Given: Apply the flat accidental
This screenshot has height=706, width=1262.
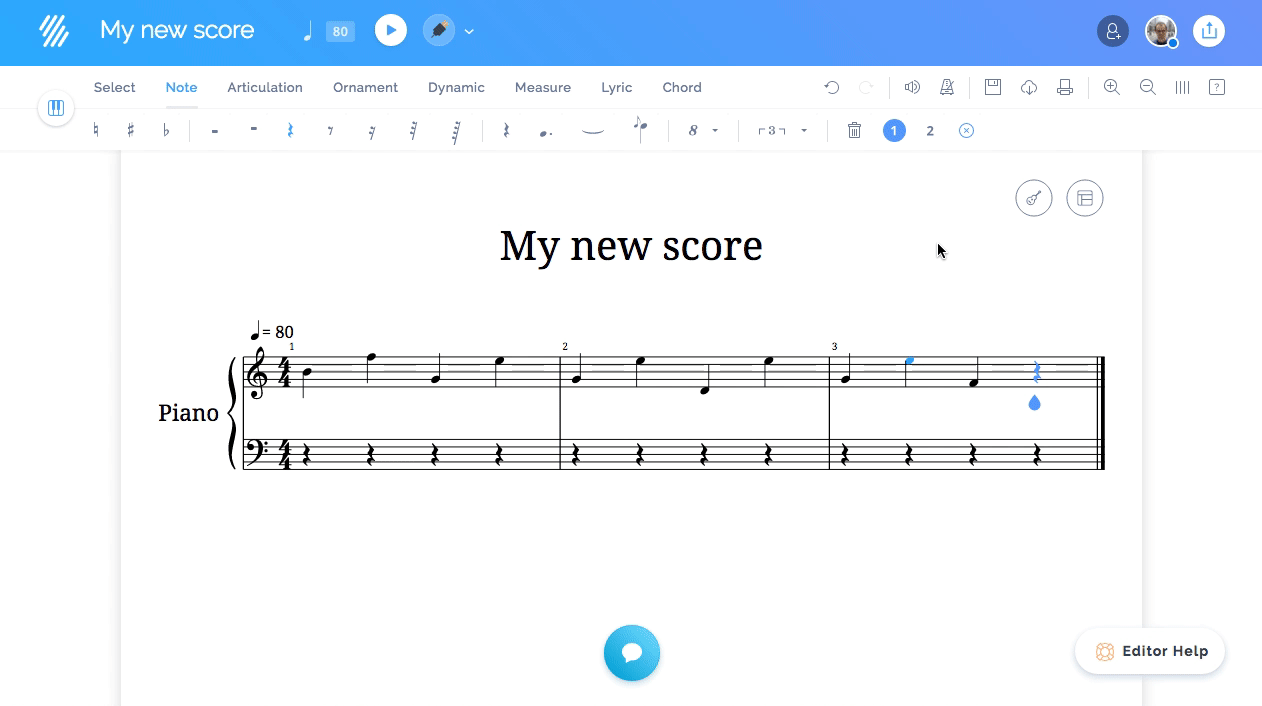Looking at the screenshot, I should pos(166,130).
